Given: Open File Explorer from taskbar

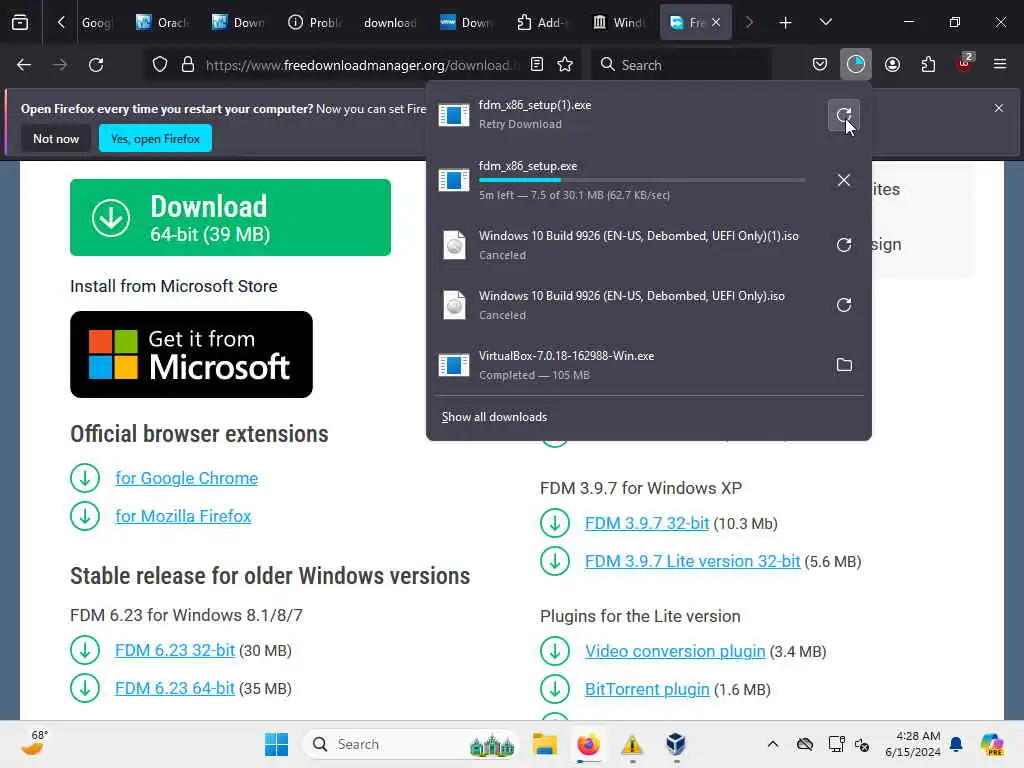Looking at the screenshot, I should click(544, 744).
